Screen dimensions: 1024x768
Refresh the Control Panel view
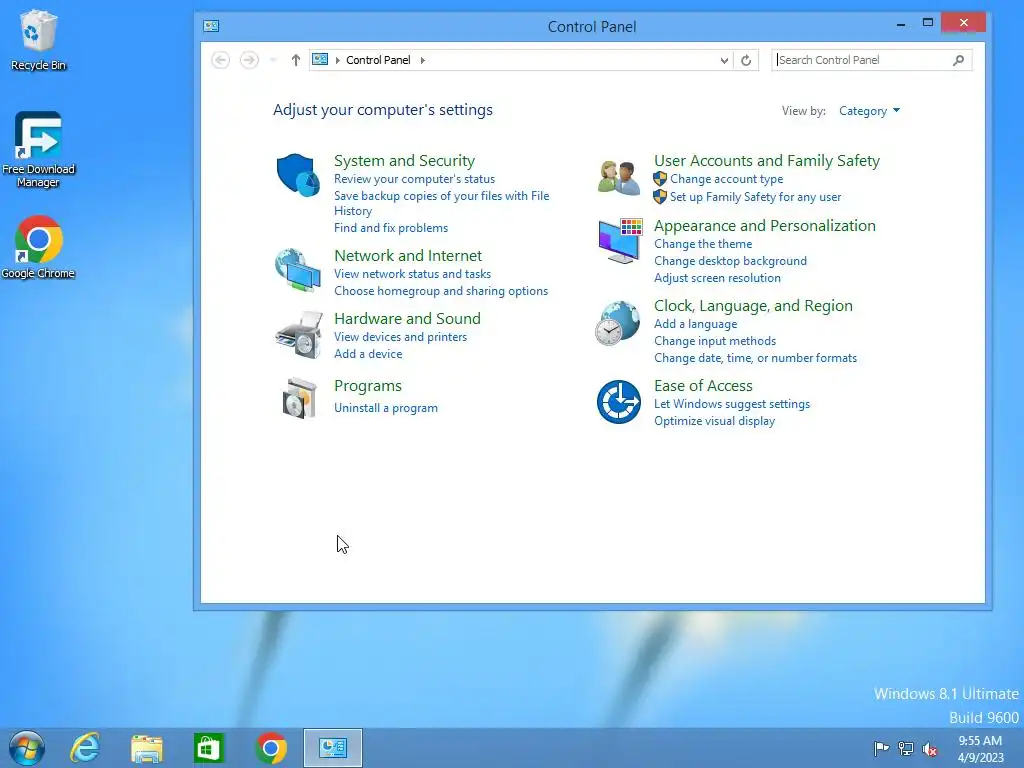[746, 60]
